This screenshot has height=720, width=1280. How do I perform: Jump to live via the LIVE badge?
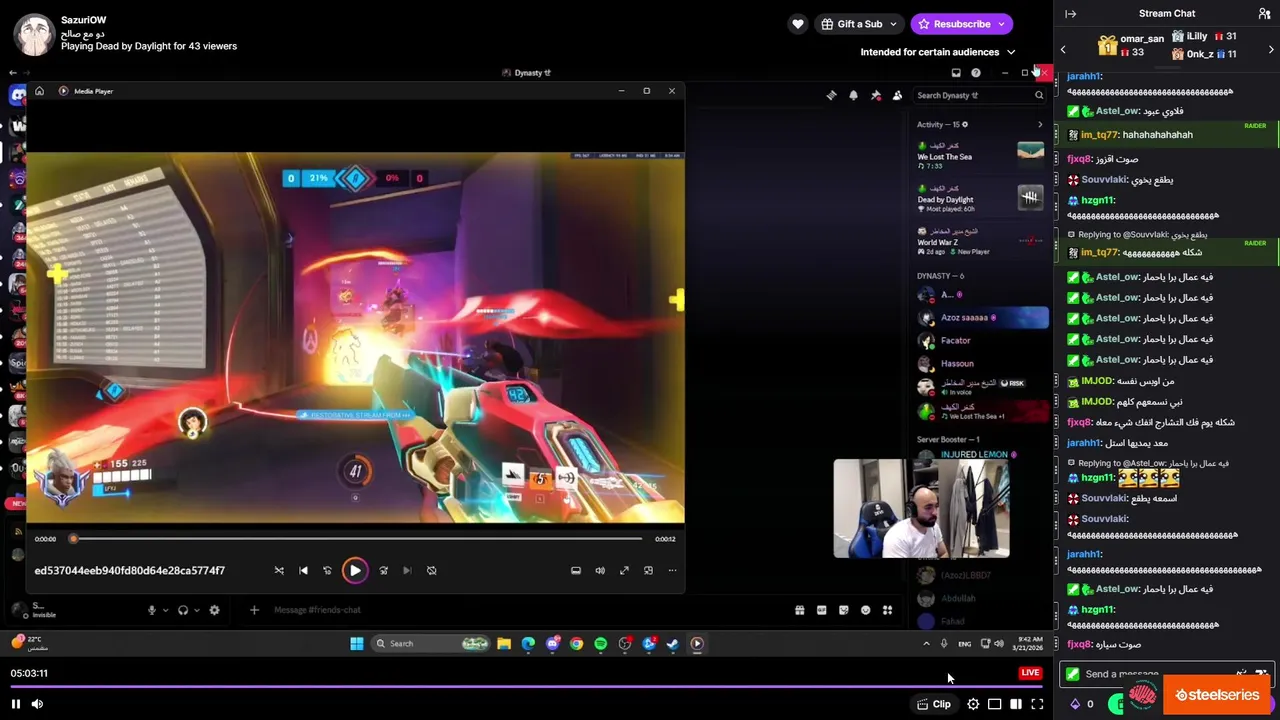point(1030,673)
